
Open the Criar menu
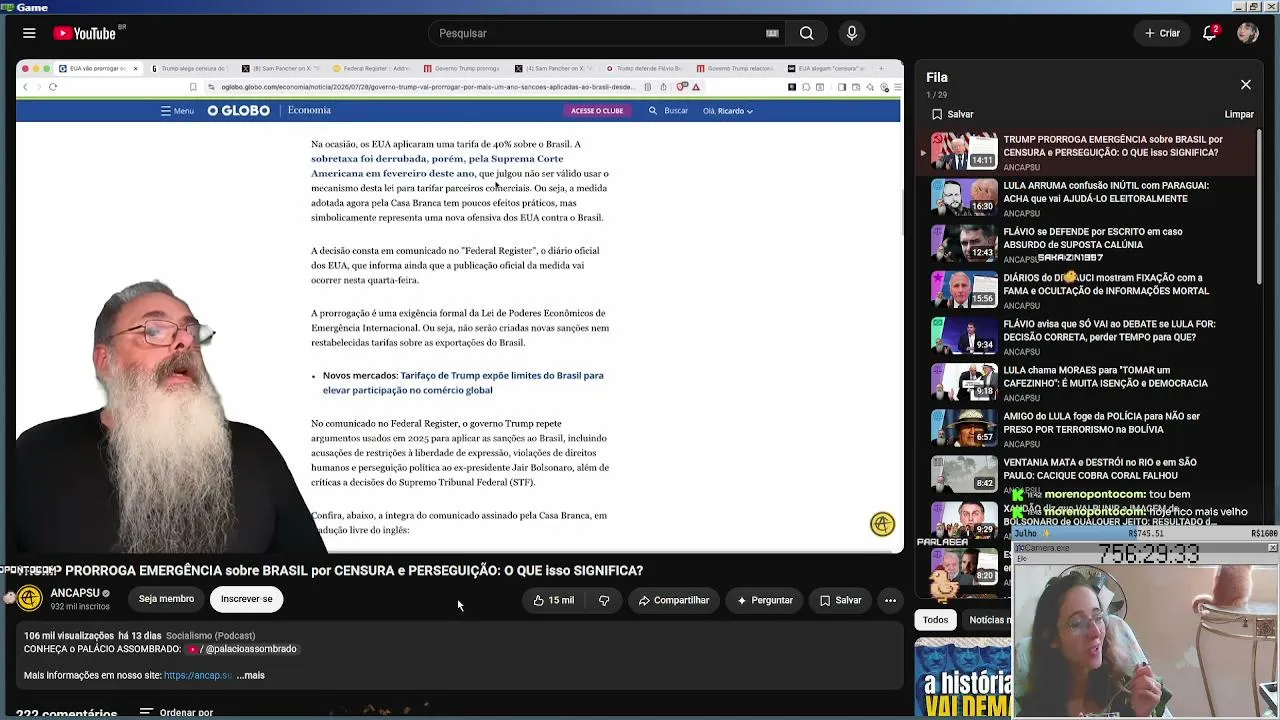(1163, 33)
